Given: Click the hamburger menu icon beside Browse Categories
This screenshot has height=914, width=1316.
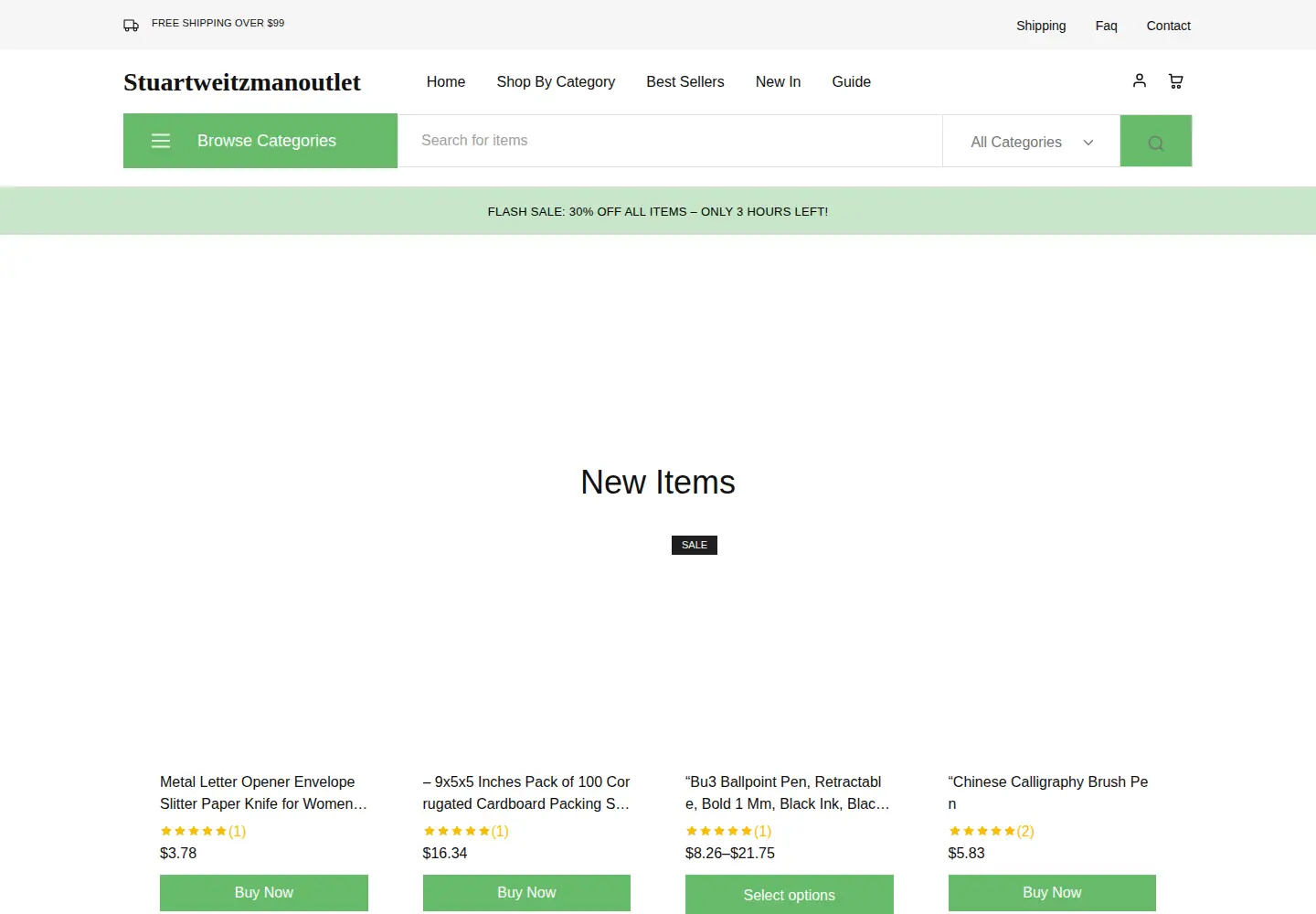Looking at the screenshot, I should [x=161, y=141].
